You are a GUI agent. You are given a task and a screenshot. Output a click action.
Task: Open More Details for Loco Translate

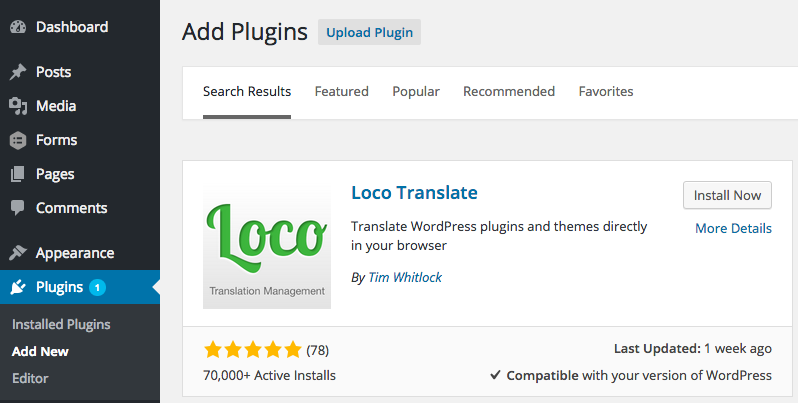tap(733, 228)
